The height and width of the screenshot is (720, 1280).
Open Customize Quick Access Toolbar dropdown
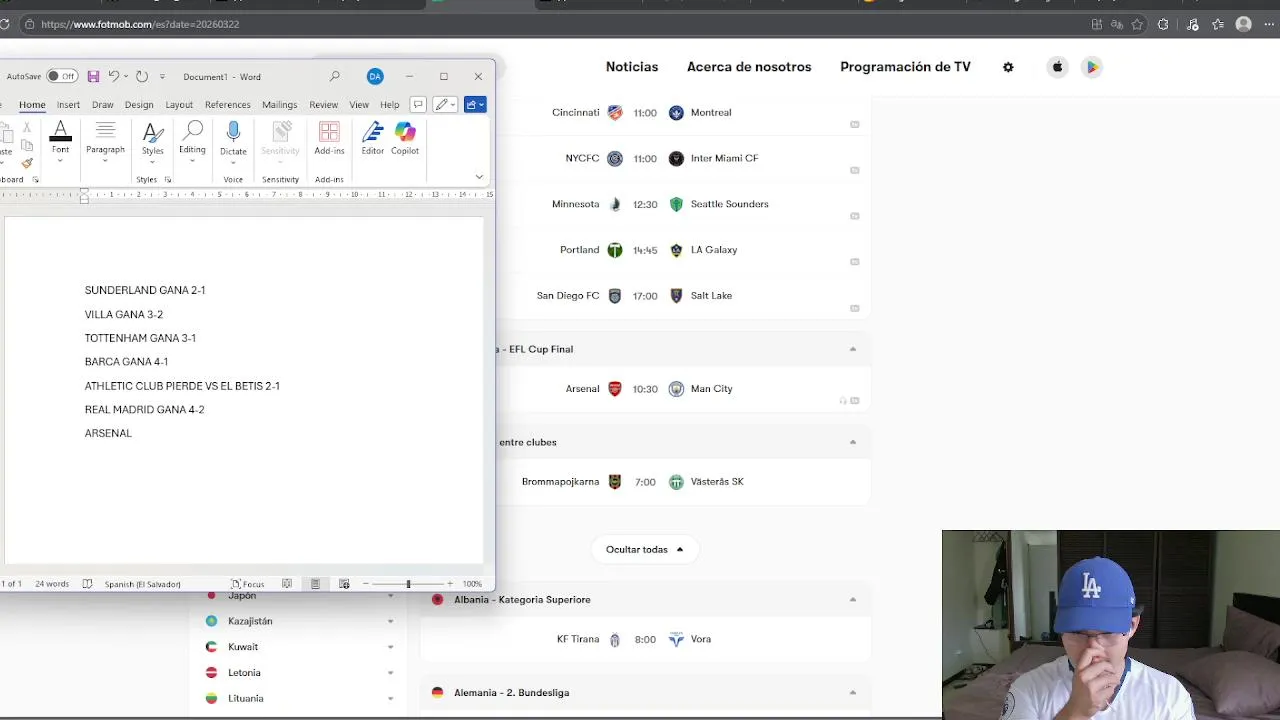[x=162, y=76]
